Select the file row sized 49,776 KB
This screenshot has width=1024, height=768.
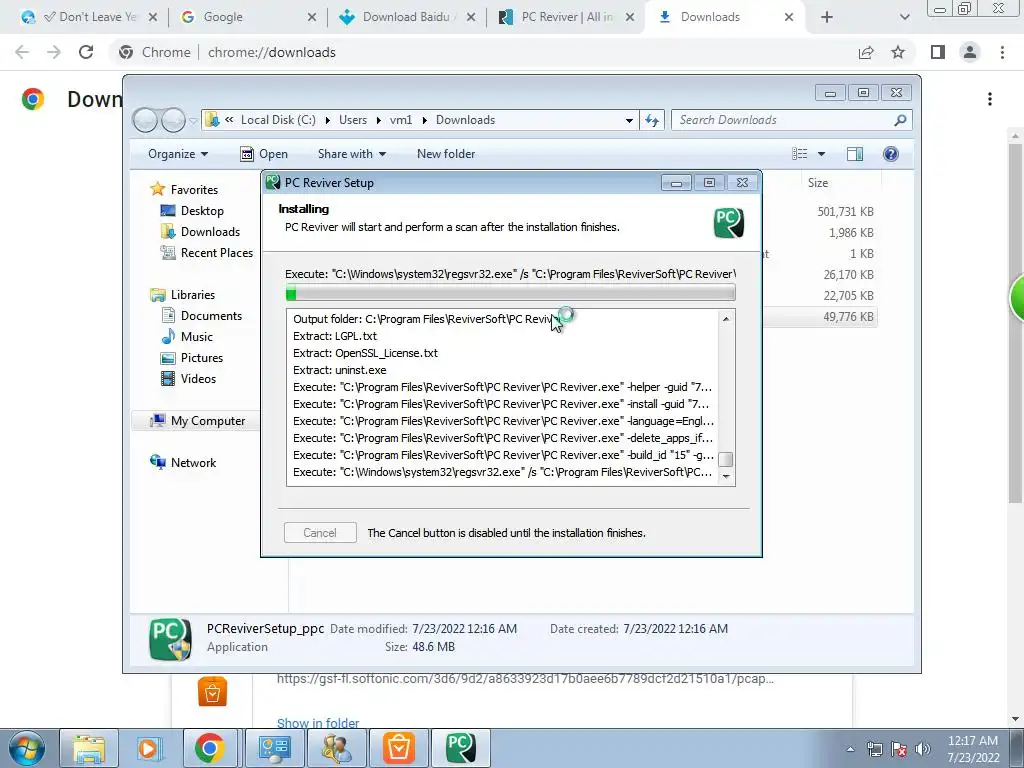[820, 317]
